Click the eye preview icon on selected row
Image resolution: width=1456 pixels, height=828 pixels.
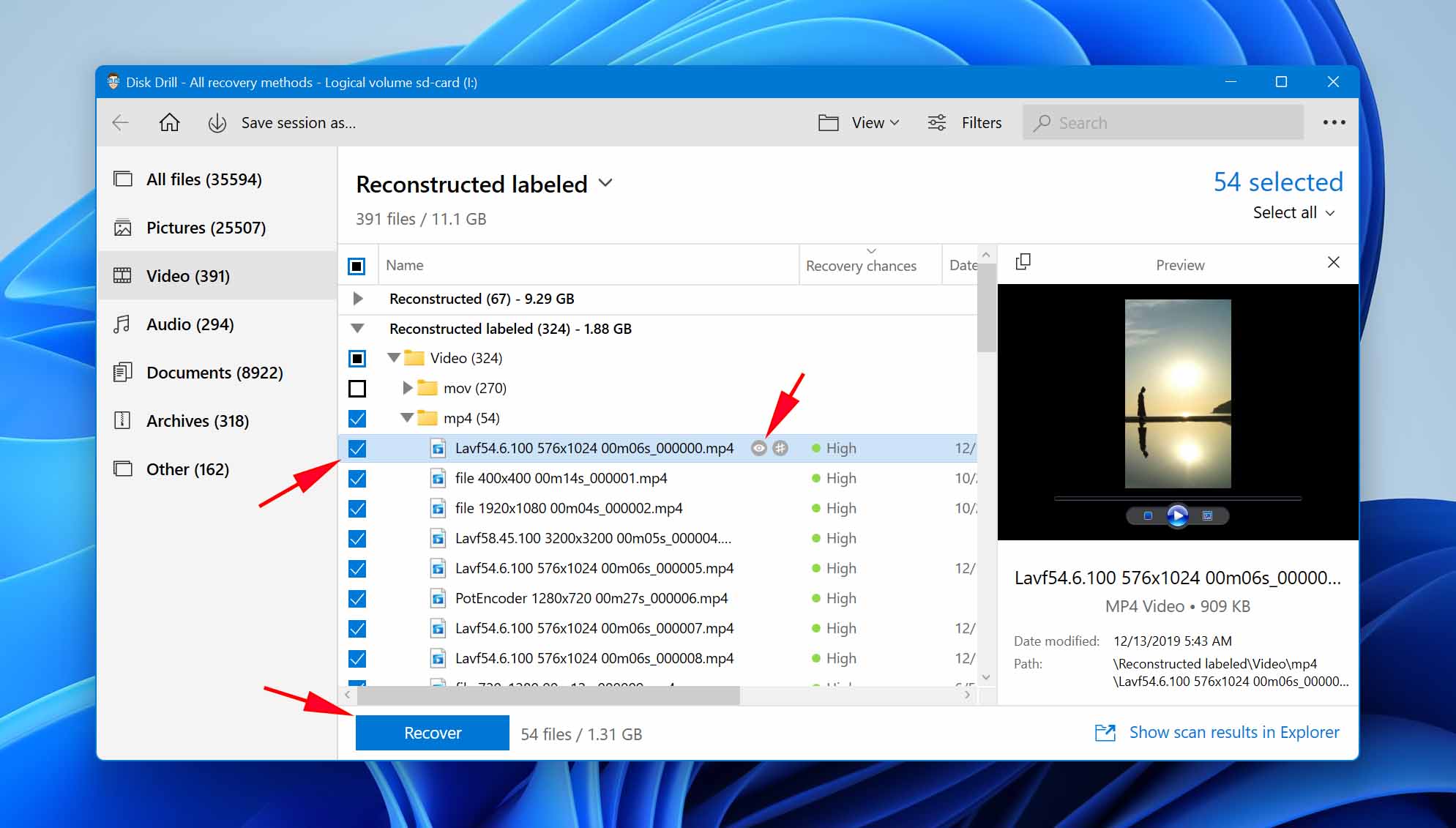coord(759,448)
